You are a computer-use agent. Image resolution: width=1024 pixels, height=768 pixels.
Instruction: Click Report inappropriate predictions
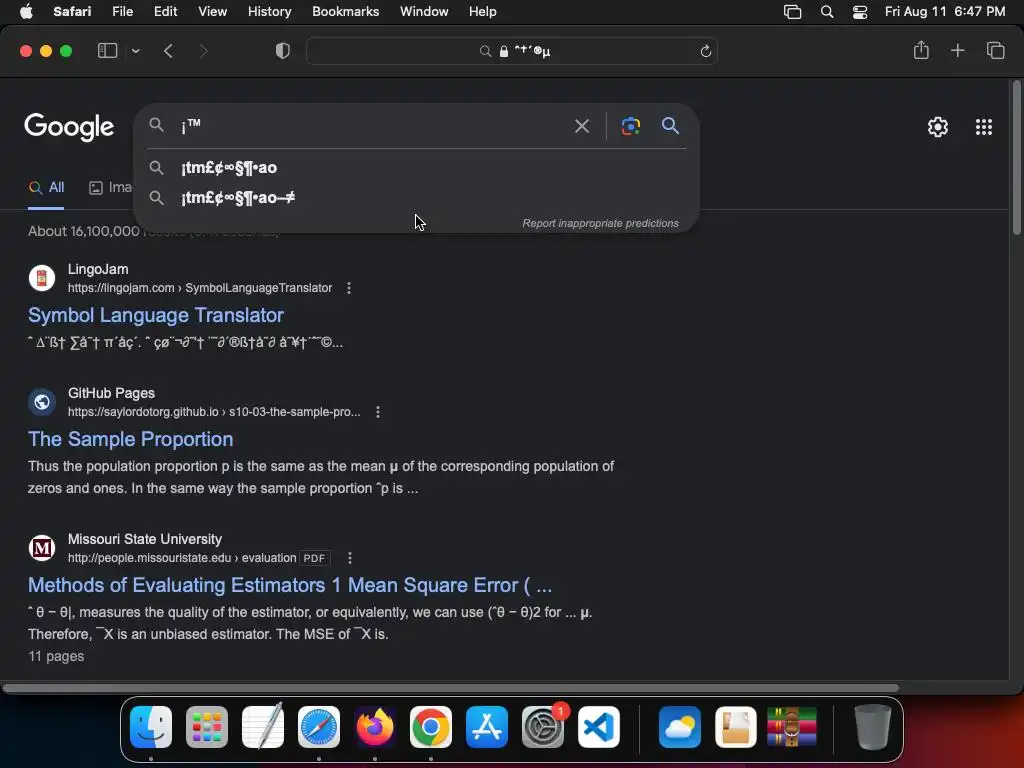pos(600,223)
